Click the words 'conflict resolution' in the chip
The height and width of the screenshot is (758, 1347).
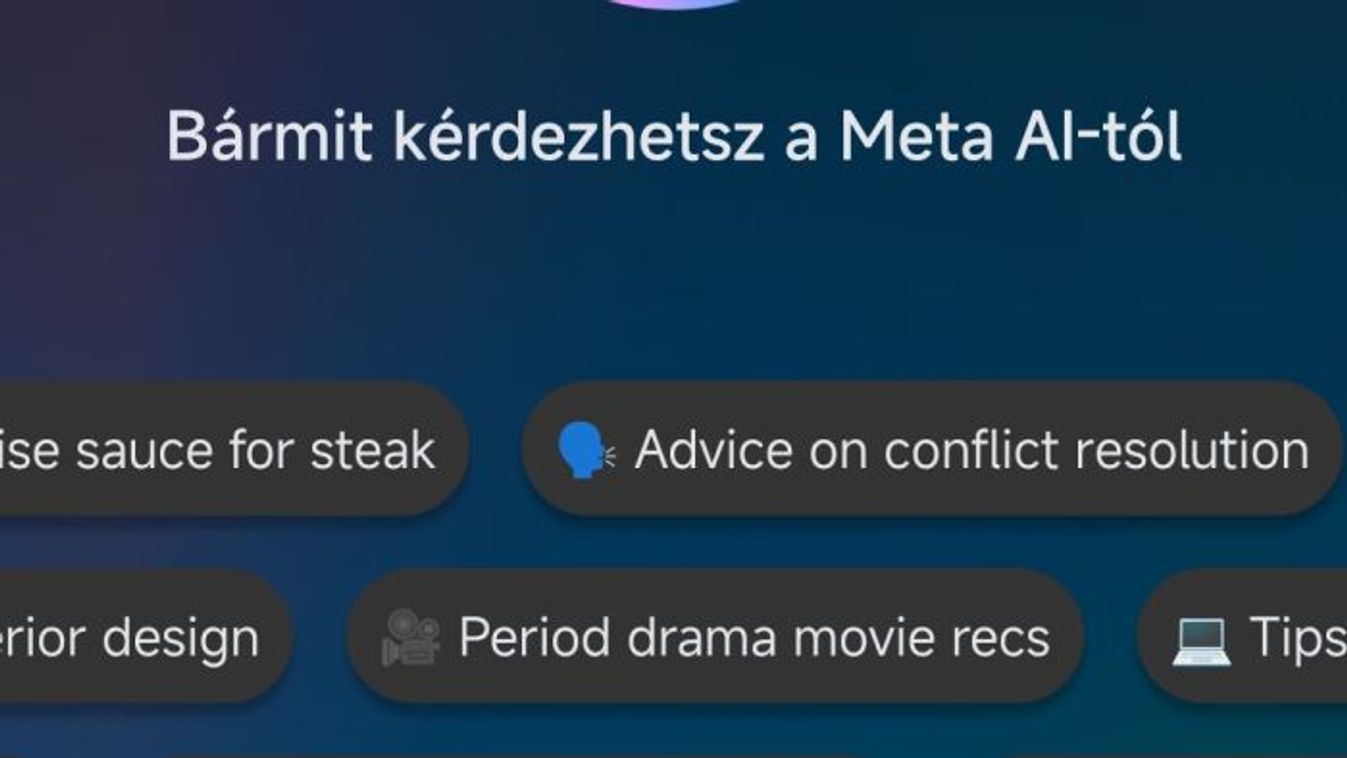coord(1096,449)
